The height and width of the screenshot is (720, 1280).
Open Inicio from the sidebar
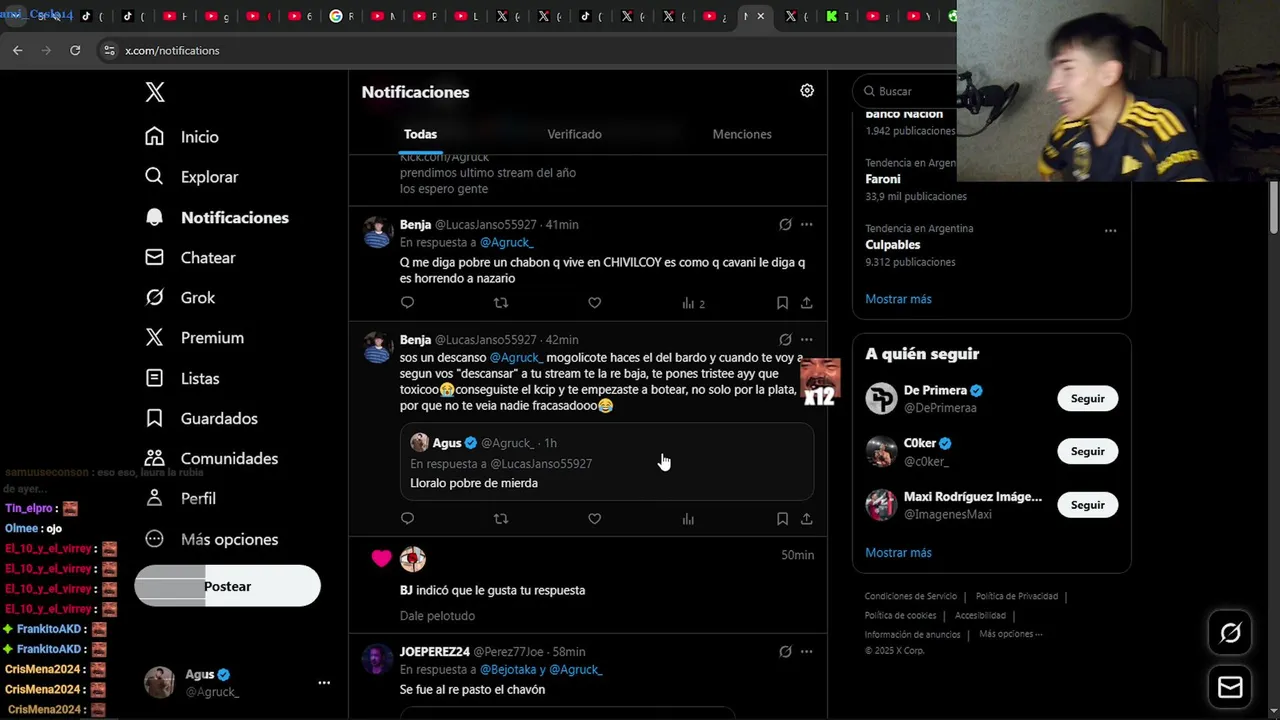tap(182, 137)
